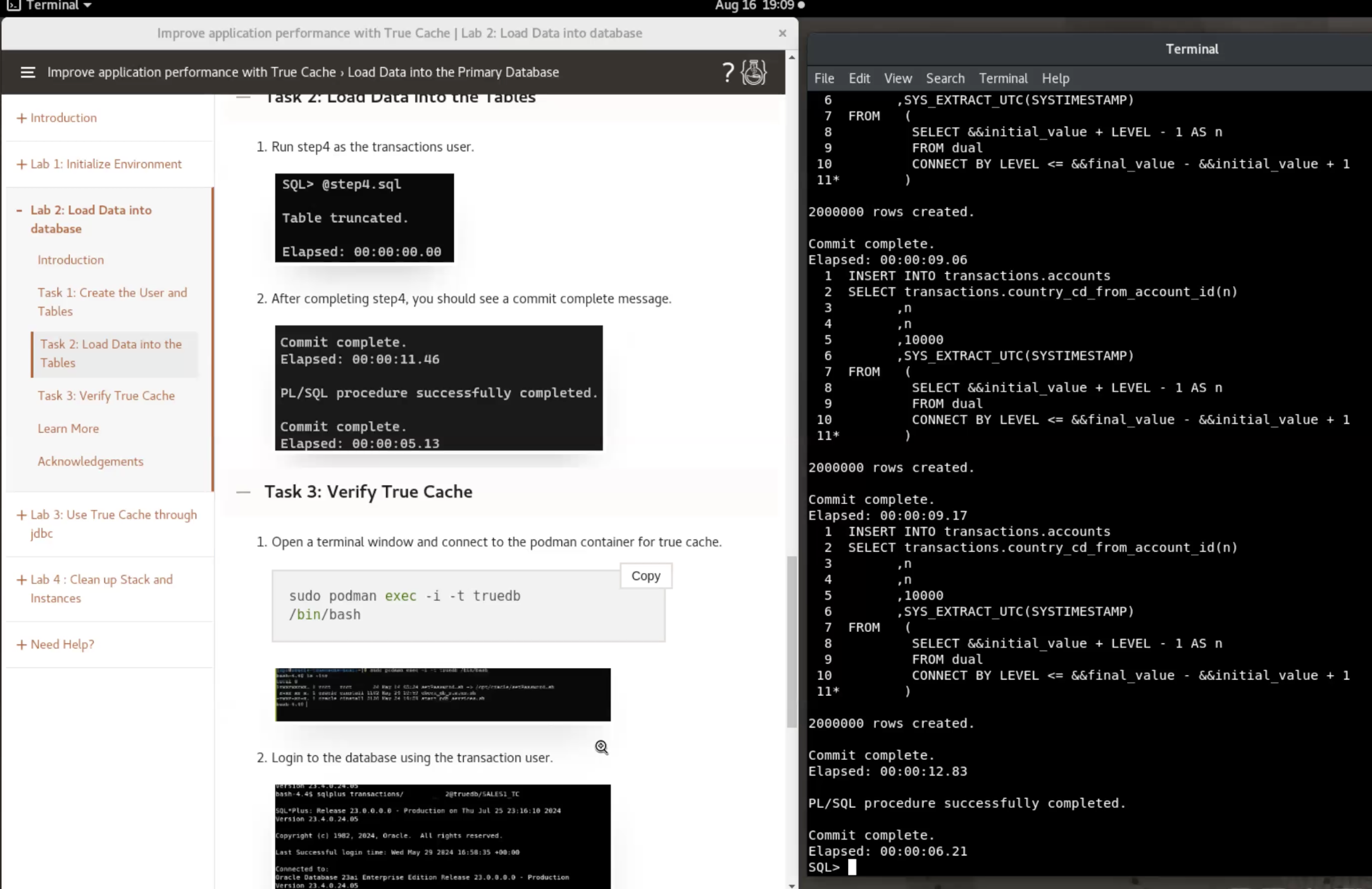Open the Help menu in Terminal
The height and width of the screenshot is (889, 1372).
coord(1055,78)
